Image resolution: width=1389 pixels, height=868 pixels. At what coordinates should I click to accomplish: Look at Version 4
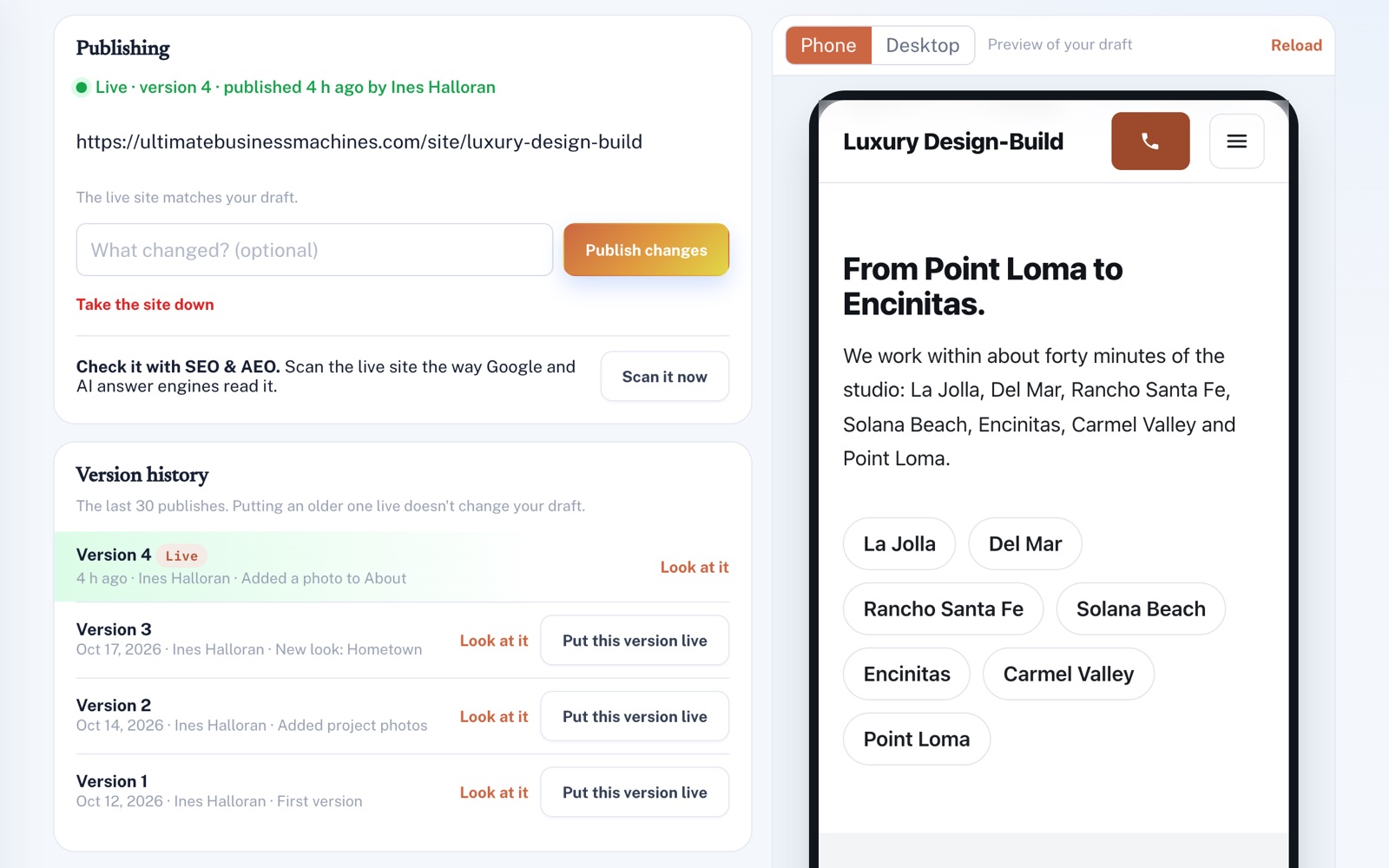pyautogui.click(x=694, y=567)
